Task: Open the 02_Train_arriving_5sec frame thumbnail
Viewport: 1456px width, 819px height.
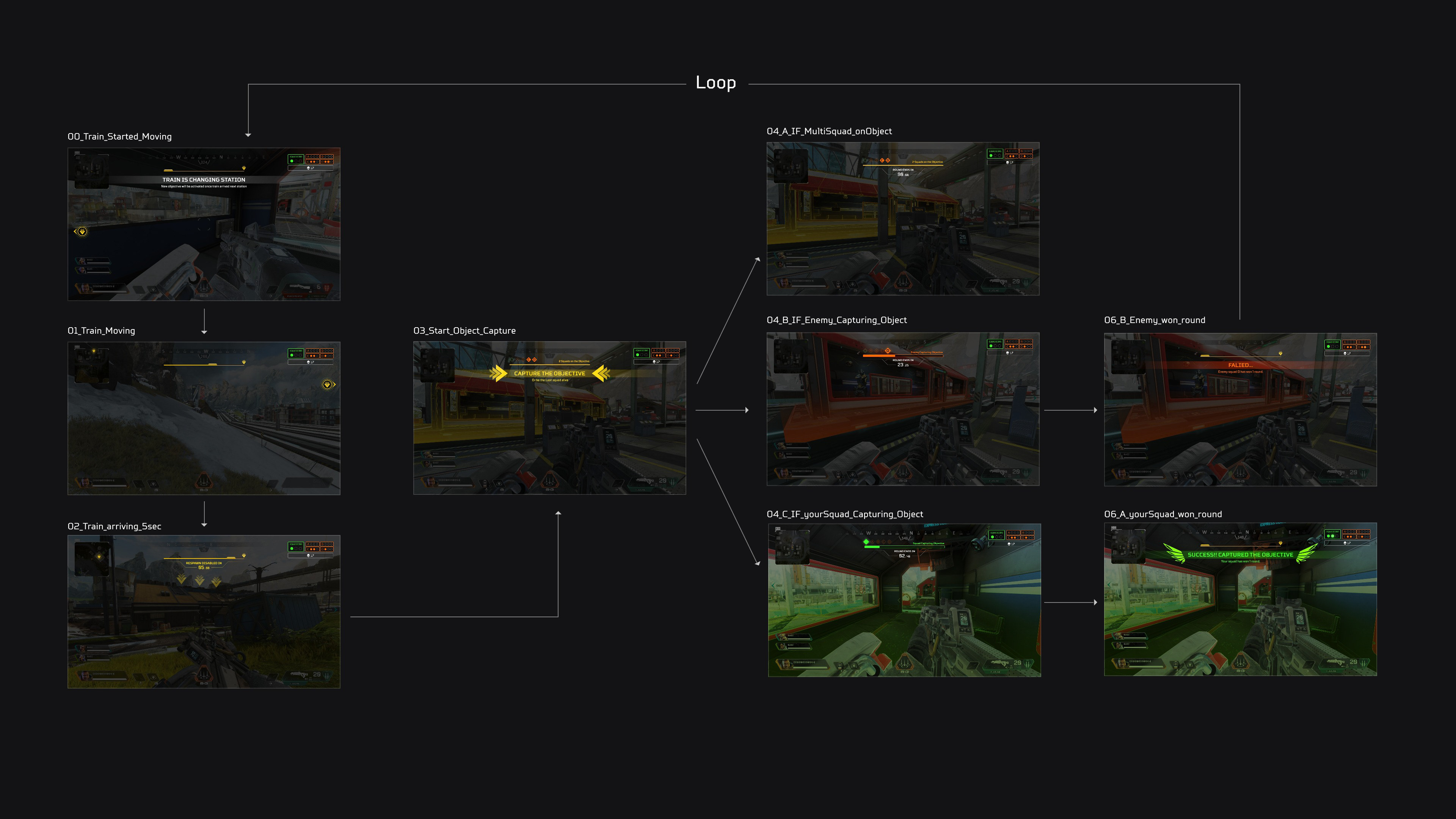Action: pyautogui.click(x=204, y=612)
